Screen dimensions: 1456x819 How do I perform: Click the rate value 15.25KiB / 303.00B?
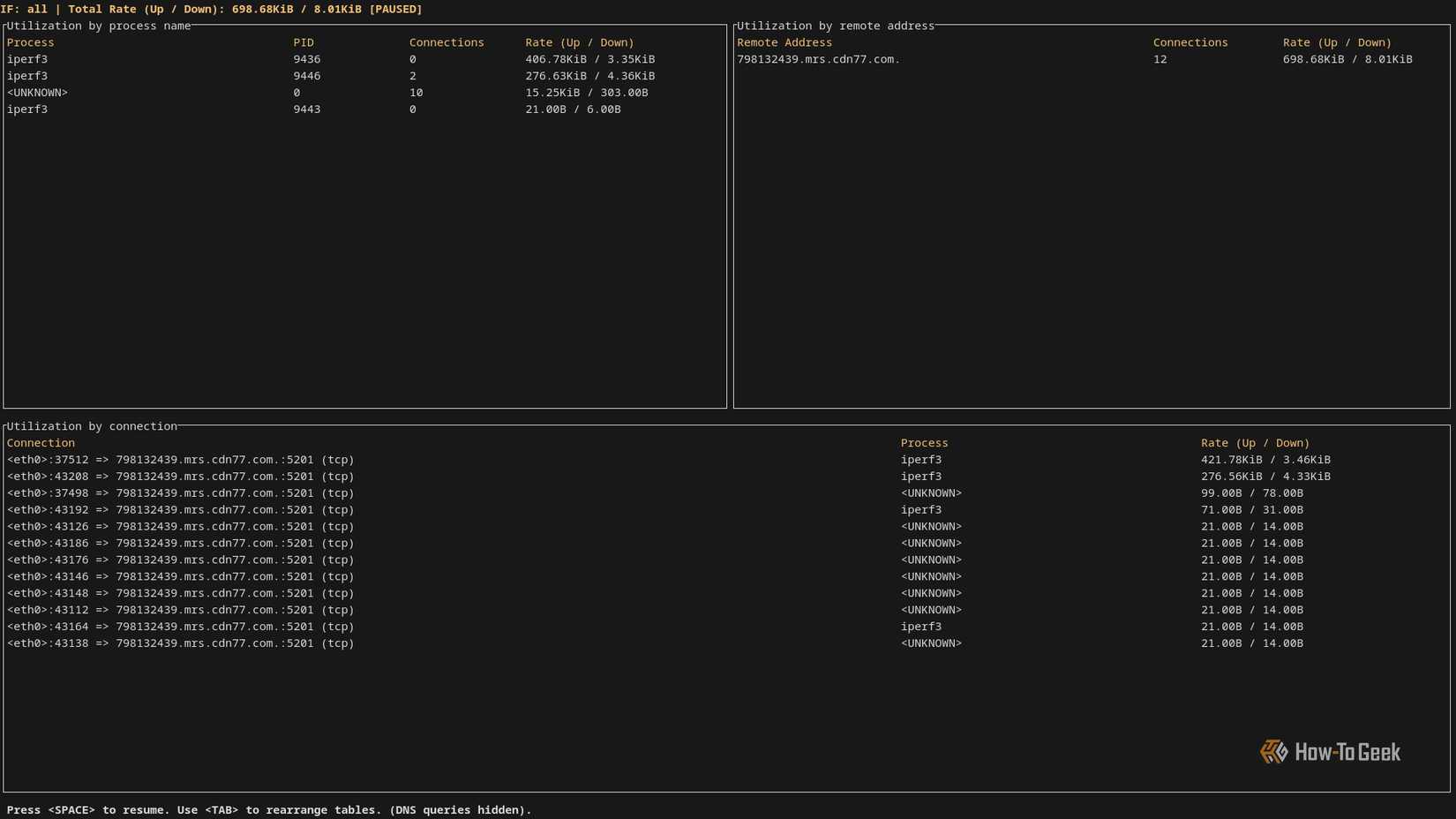pos(587,93)
